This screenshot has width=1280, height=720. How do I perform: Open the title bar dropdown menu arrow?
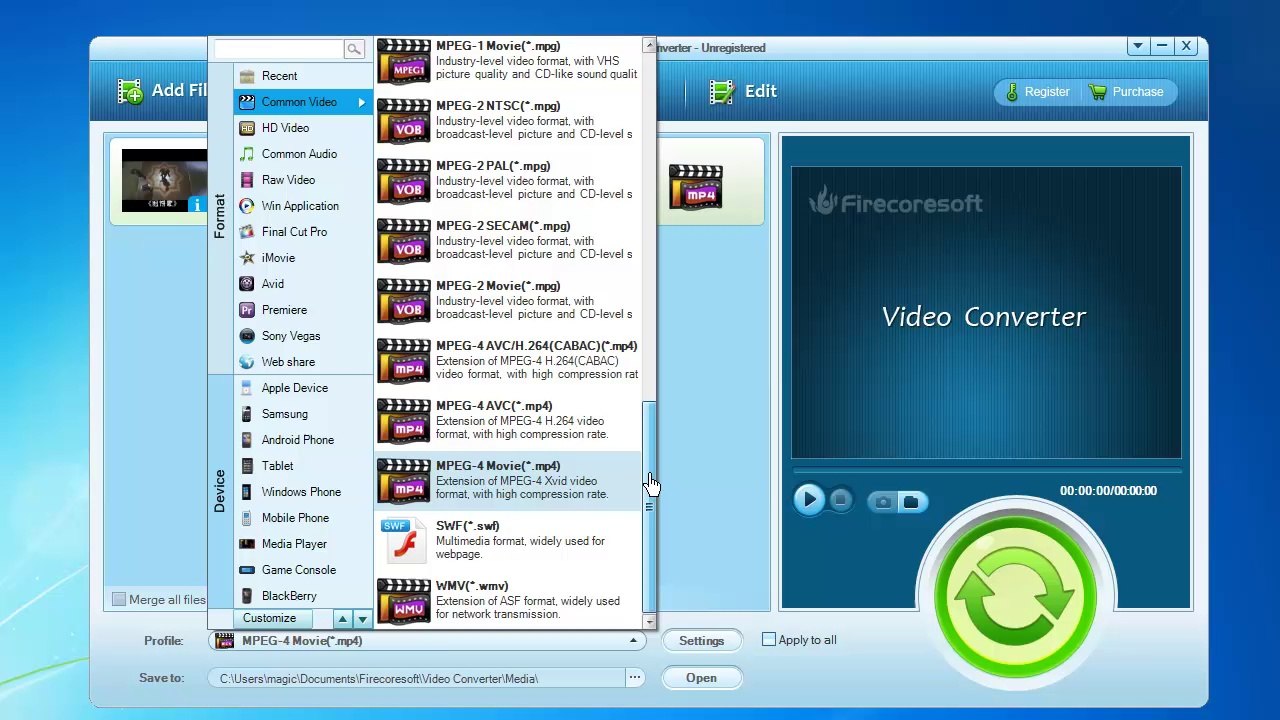pos(1138,46)
